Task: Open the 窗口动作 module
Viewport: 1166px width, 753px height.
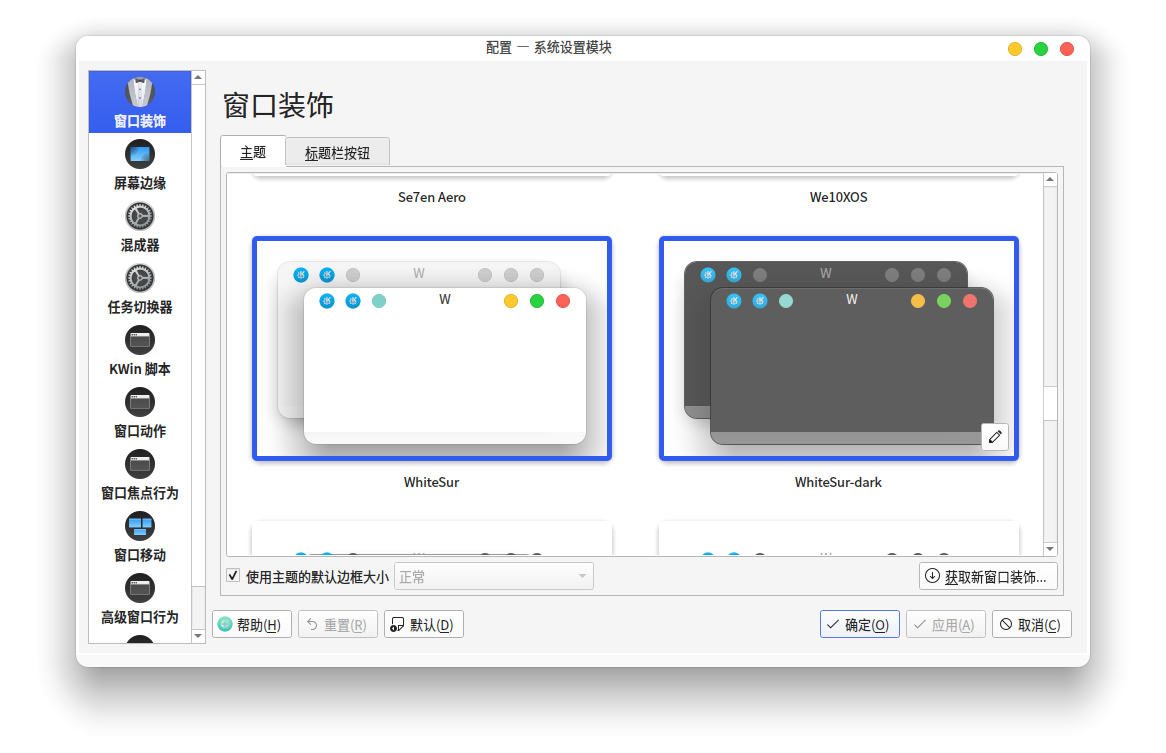Action: 140,413
